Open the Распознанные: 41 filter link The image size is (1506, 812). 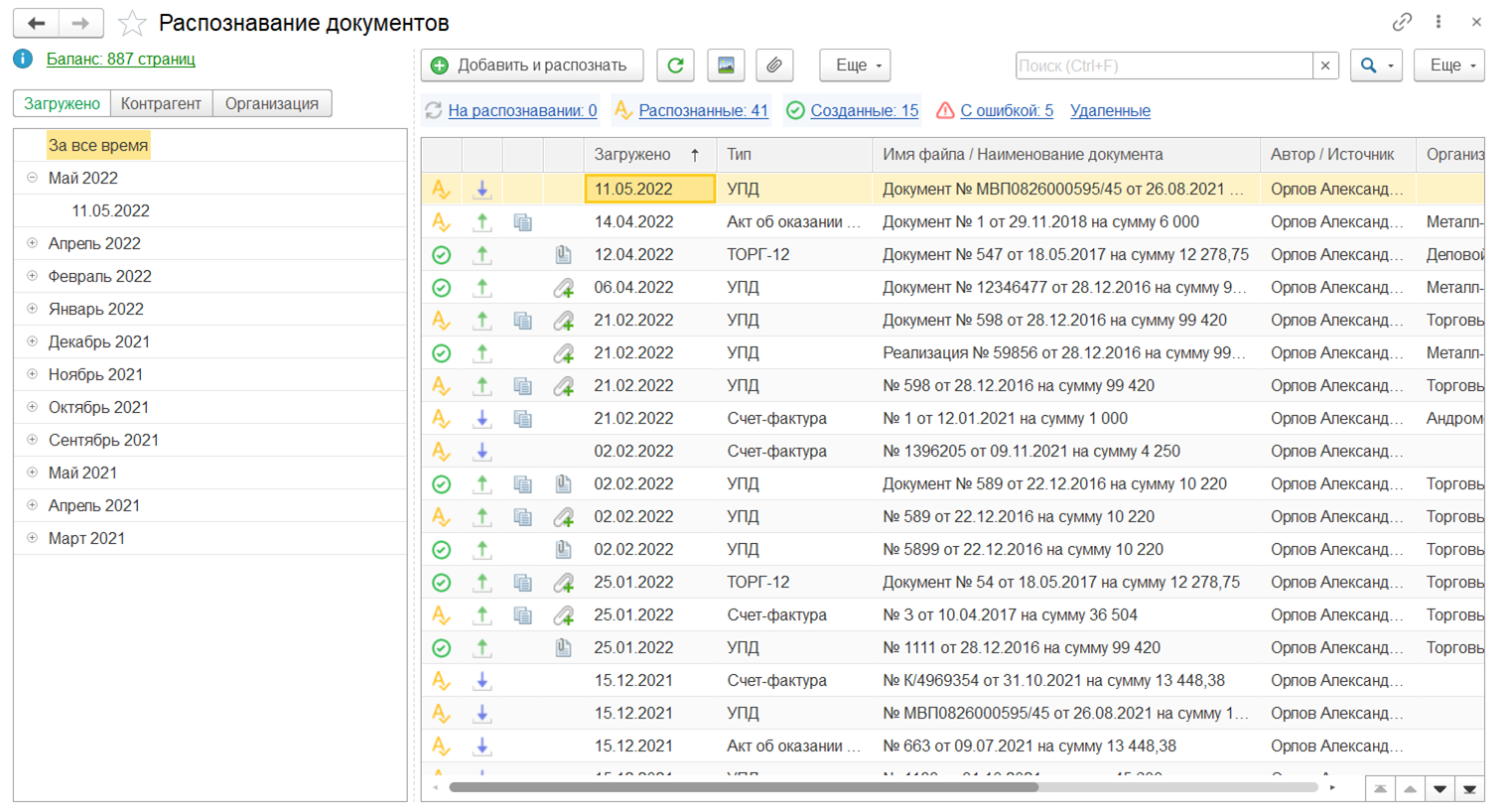click(x=703, y=110)
